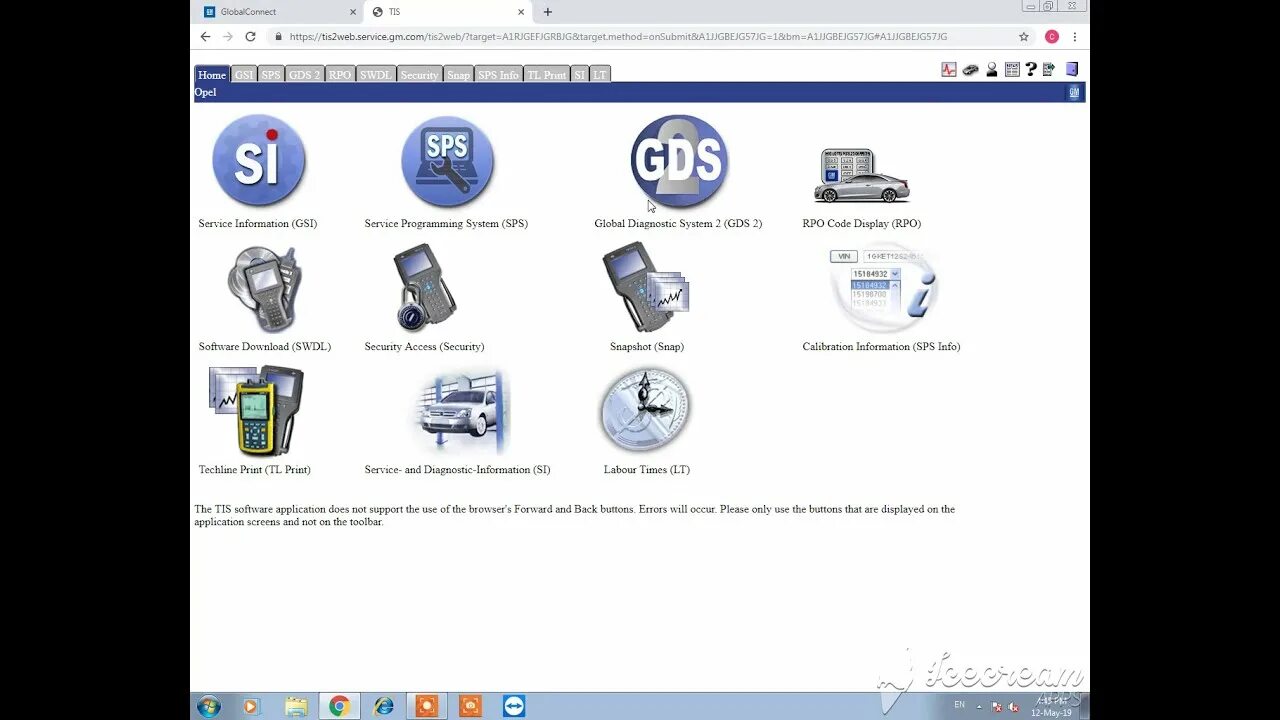Viewport: 1280px width, 720px height.
Task: Click the Techline Print (TL Print) label
Action: [x=255, y=469]
